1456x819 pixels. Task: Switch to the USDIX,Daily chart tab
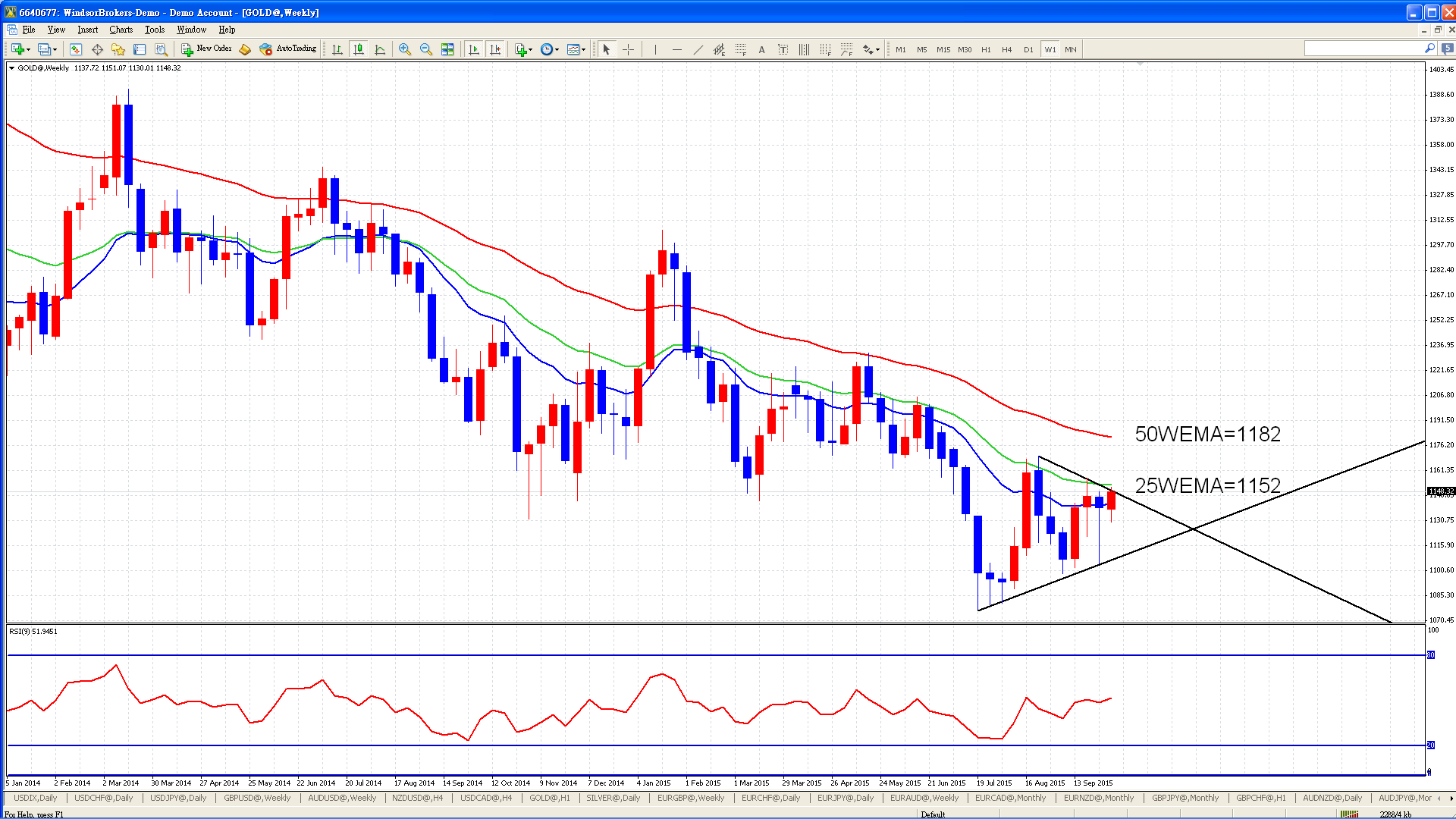[36, 798]
